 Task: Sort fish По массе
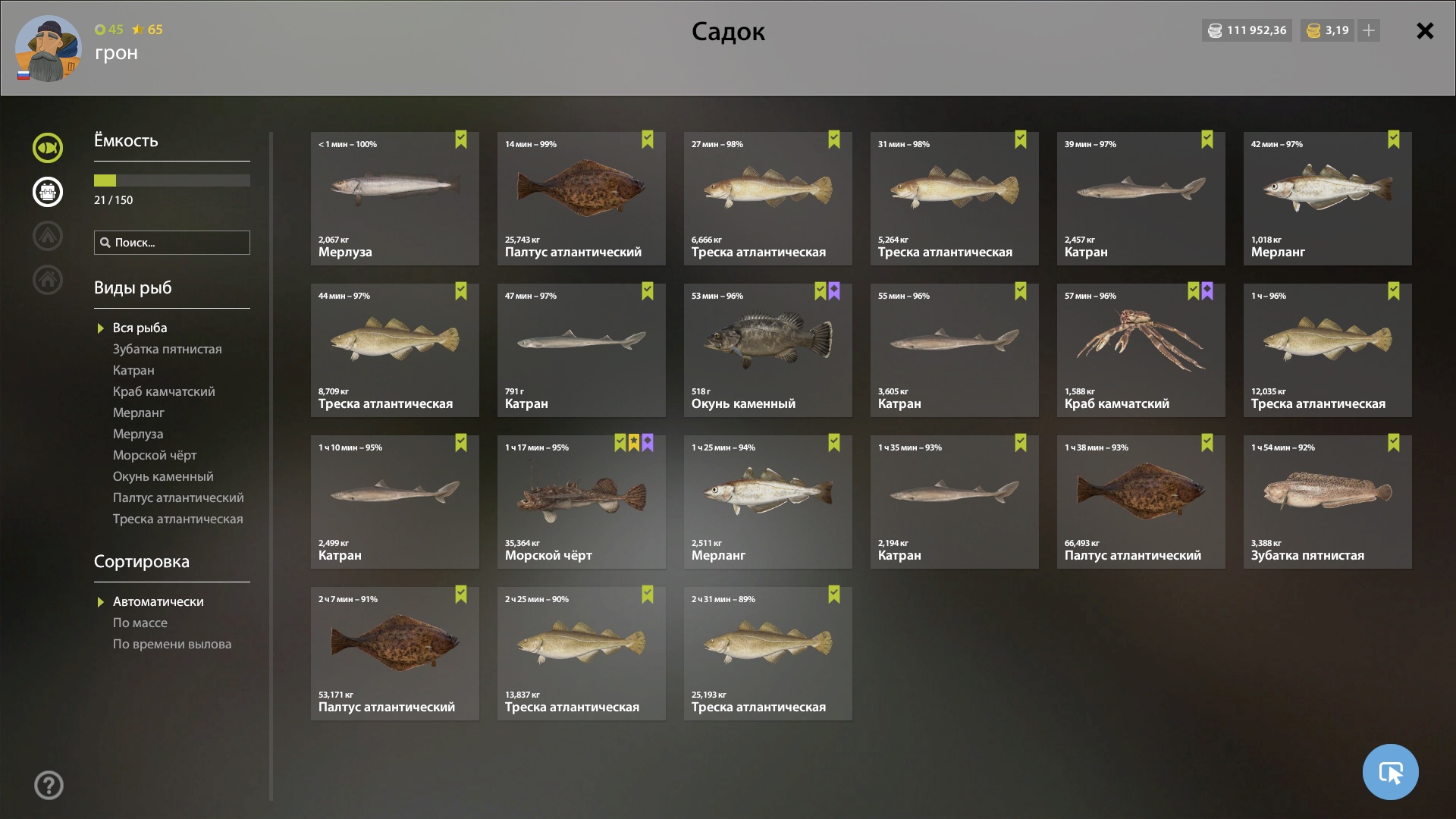tap(140, 623)
